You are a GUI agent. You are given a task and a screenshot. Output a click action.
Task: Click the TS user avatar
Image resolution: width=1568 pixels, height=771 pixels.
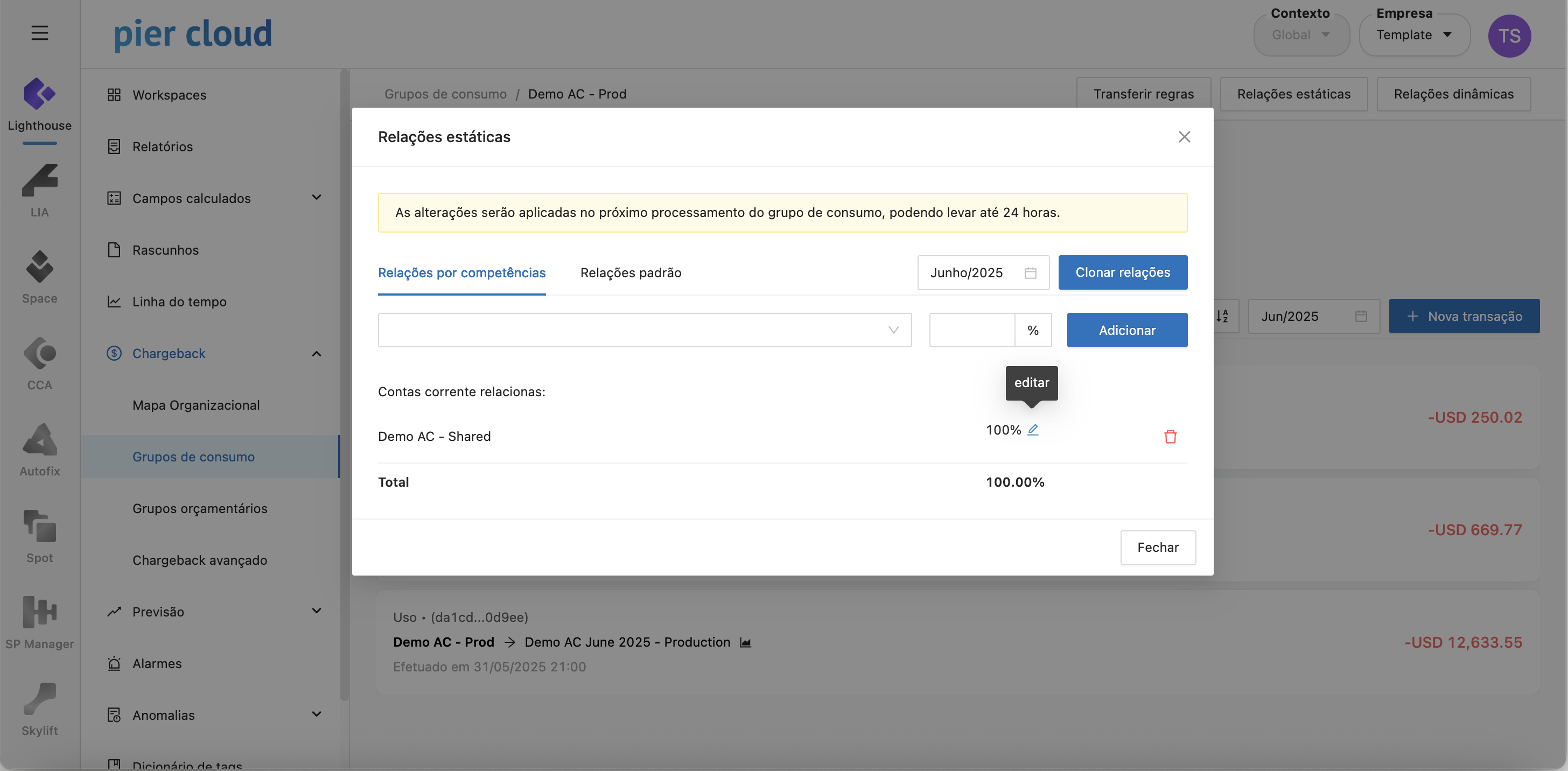click(1509, 36)
